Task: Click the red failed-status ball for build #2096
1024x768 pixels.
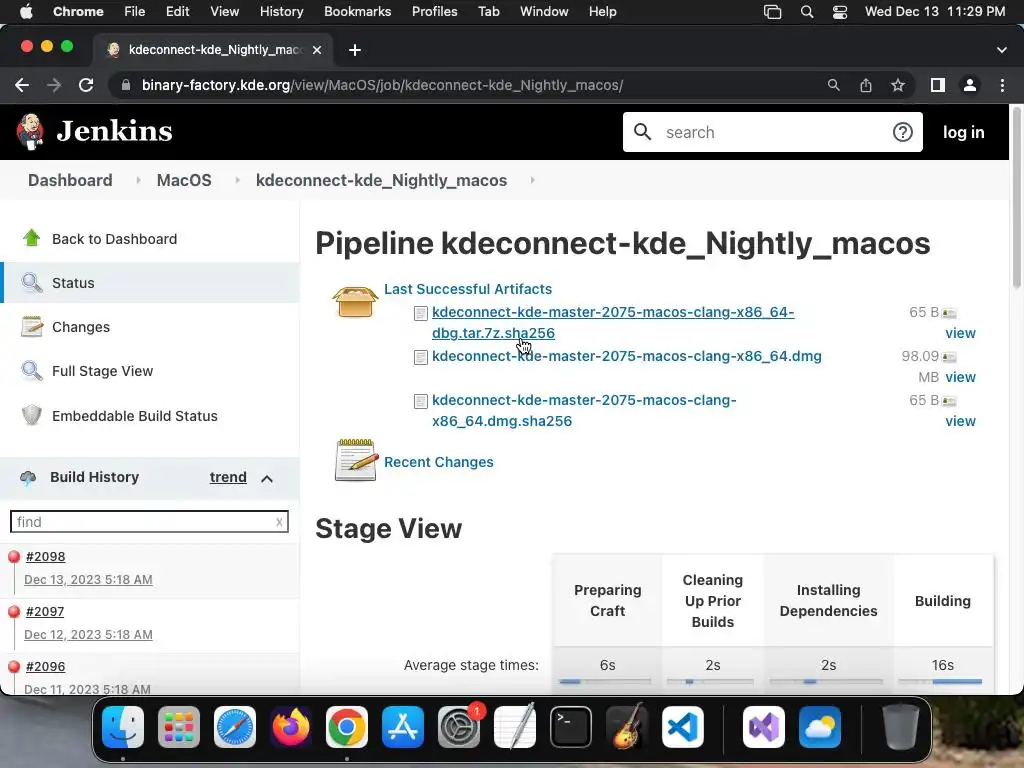Action: click(x=14, y=666)
